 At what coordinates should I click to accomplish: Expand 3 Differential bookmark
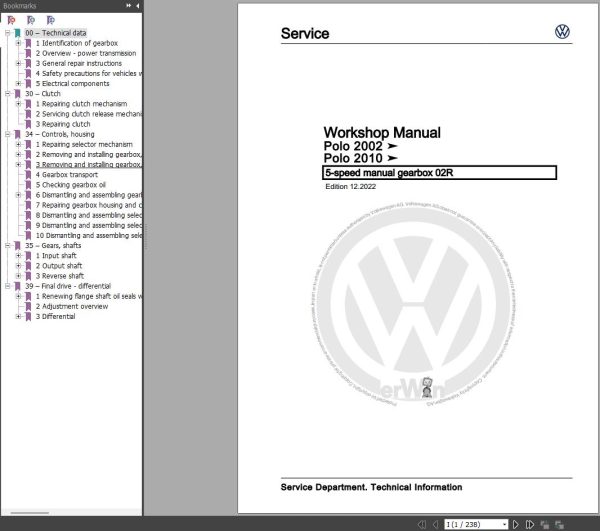pyautogui.click(x=18, y=316)
